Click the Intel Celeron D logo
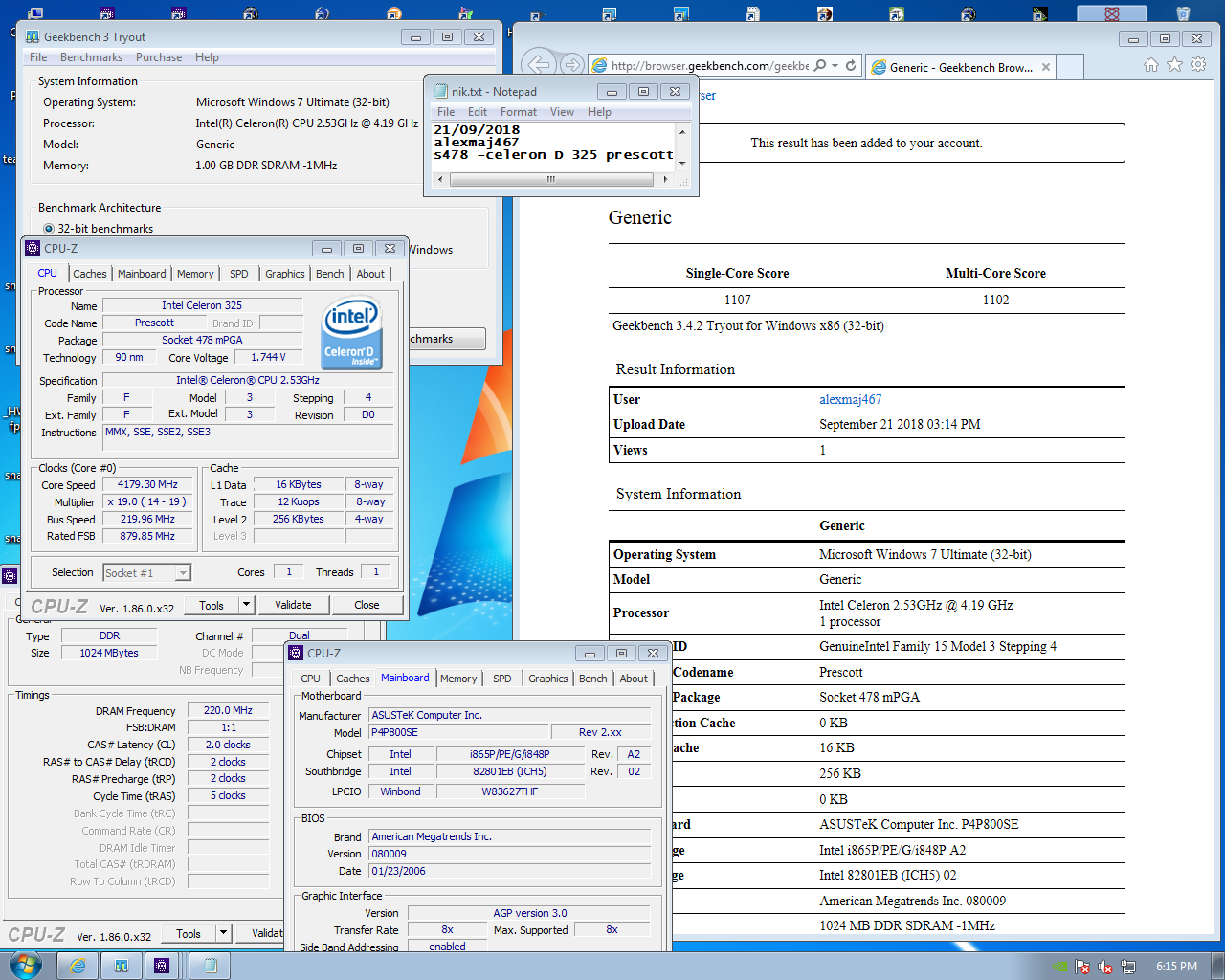Viewport: 1225px width, 980px height. (353, 333)
